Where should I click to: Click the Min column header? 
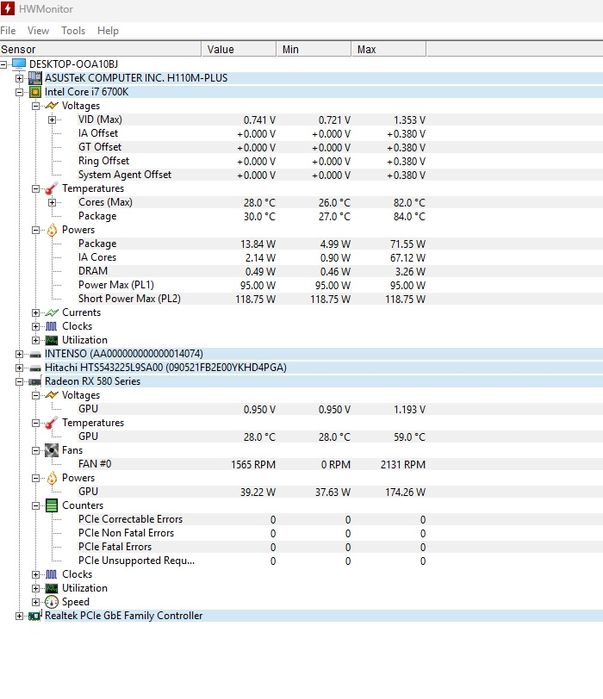click(313, 49)
